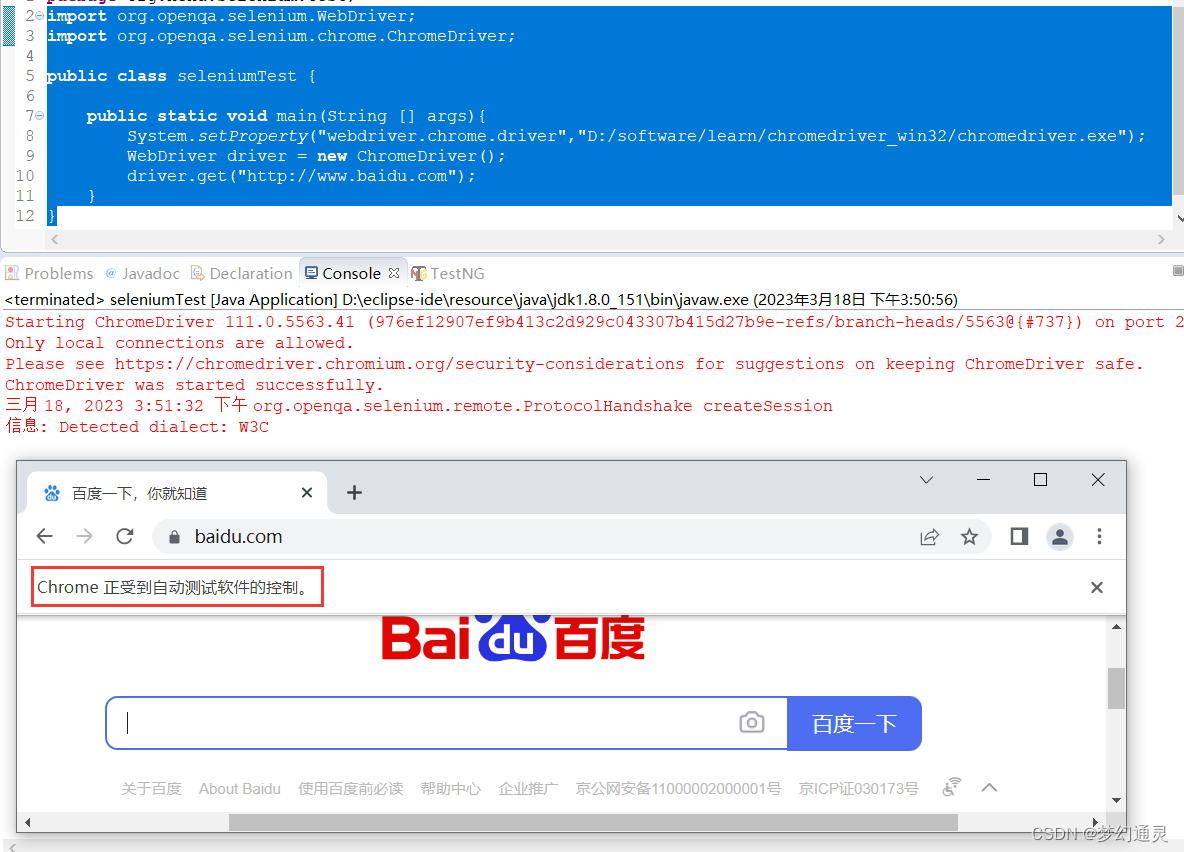The image size is (1184, 852).
Task: Collapse Baidu footer with up chevron
Action: pos(989,788)
